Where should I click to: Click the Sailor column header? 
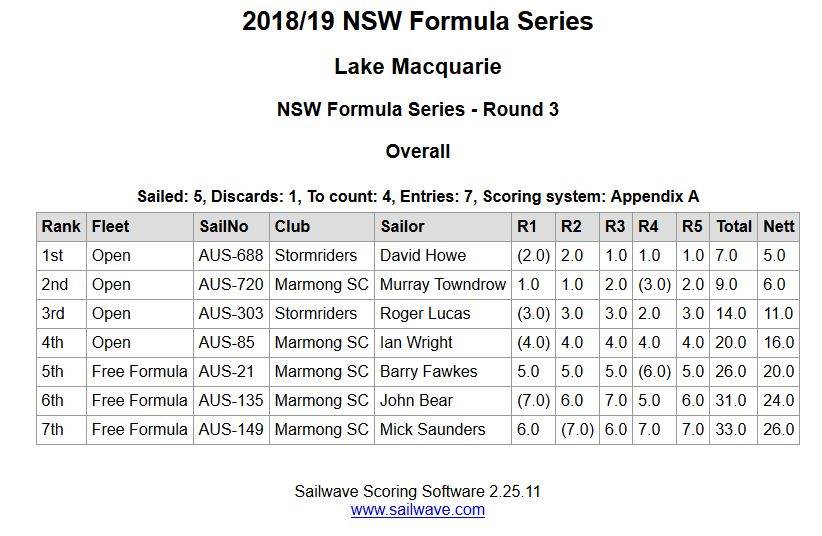pos(402,227)
